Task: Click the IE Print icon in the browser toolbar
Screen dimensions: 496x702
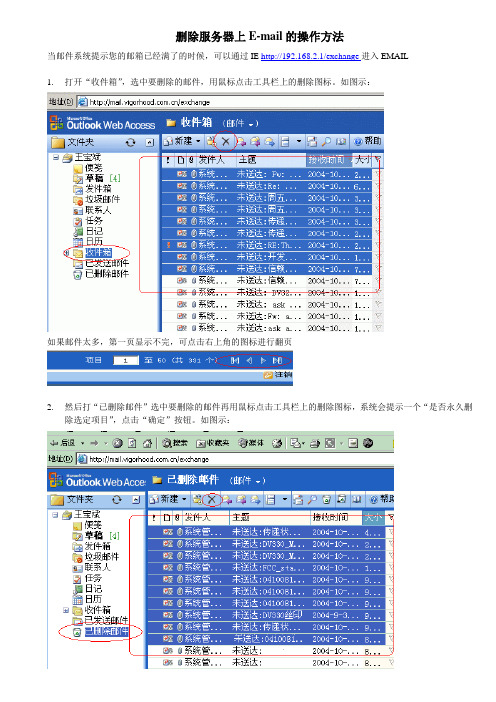Action: [315, 443]
